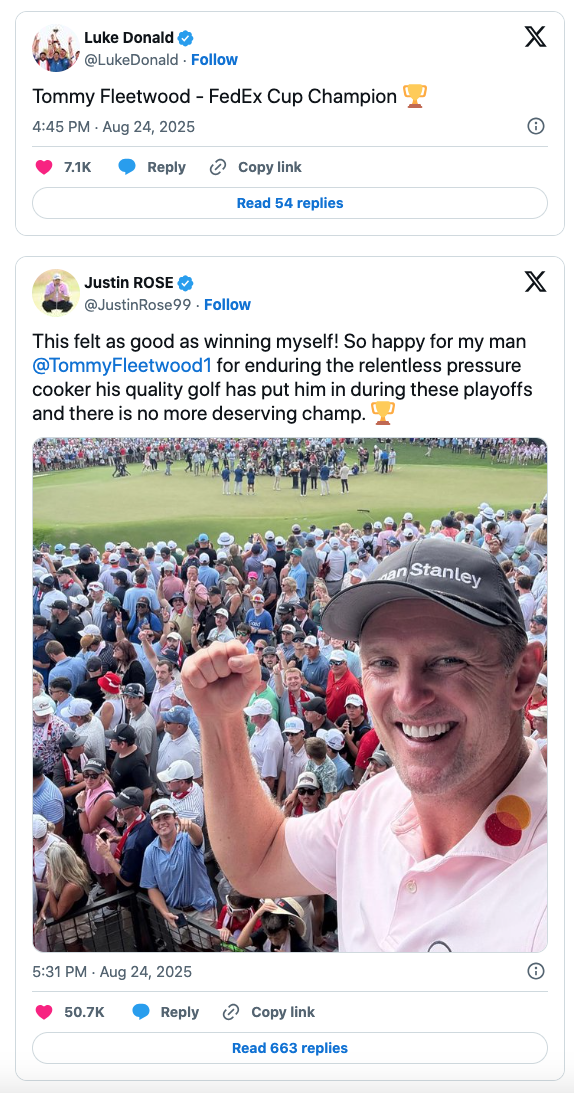574x1093 pixels.
Task: Open info icon on Luke Donald's tweet
Action: (x=536, y=126)
